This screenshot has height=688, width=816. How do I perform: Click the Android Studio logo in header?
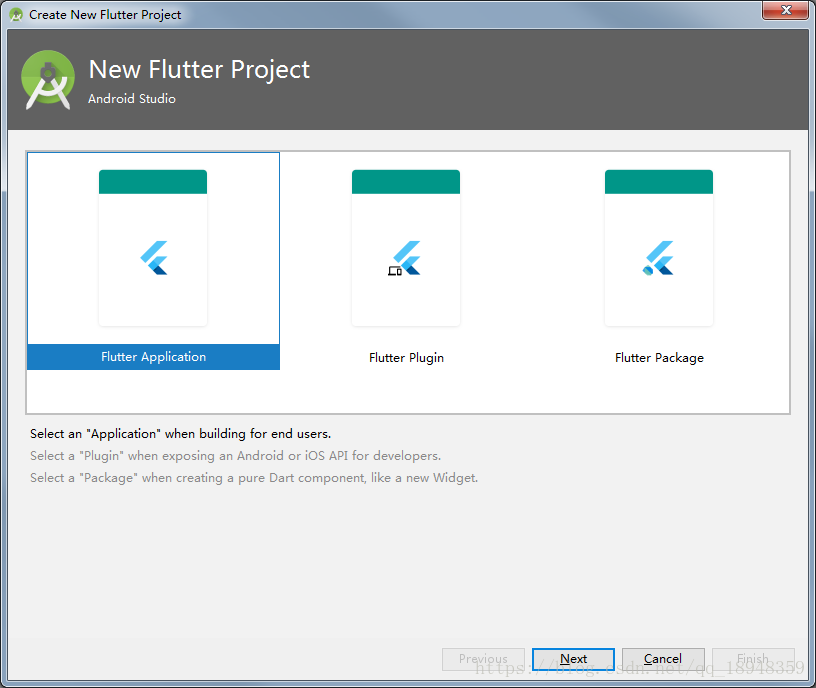[48, 80]
